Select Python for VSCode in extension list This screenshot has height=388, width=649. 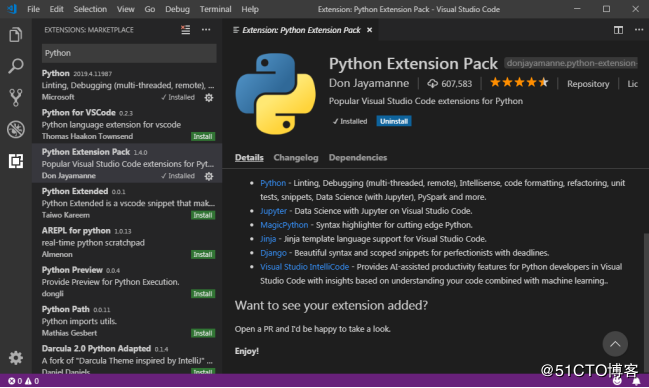tap(127, 124)
